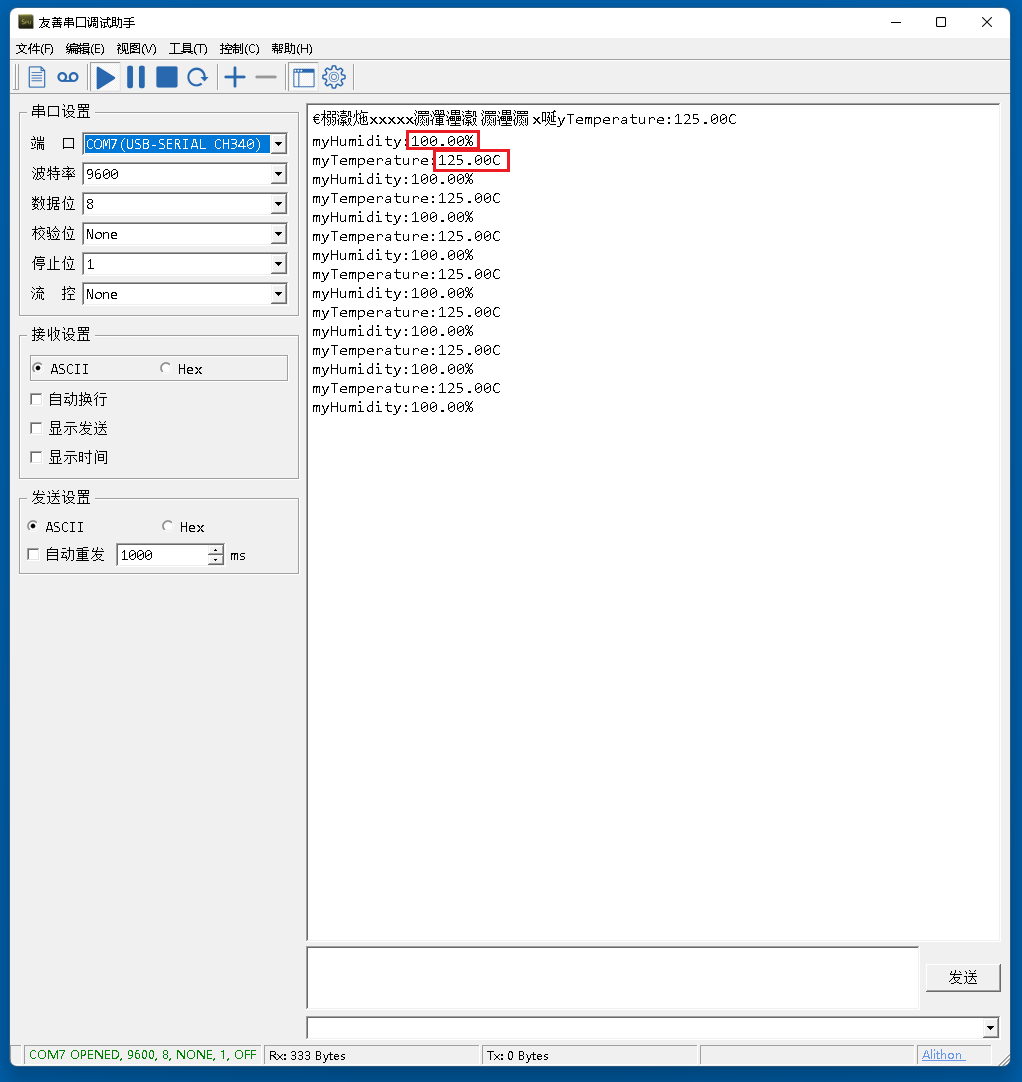Click the app icon in title bar
1022x1082 pixels.
(x=26, y=22)
